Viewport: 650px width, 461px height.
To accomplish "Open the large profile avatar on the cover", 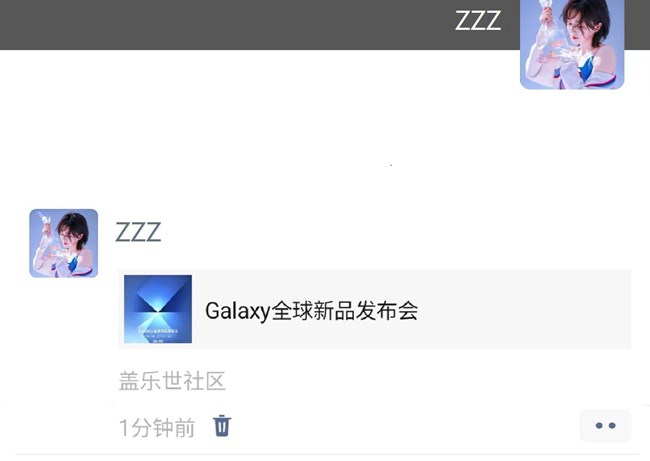I will point(572,44).
